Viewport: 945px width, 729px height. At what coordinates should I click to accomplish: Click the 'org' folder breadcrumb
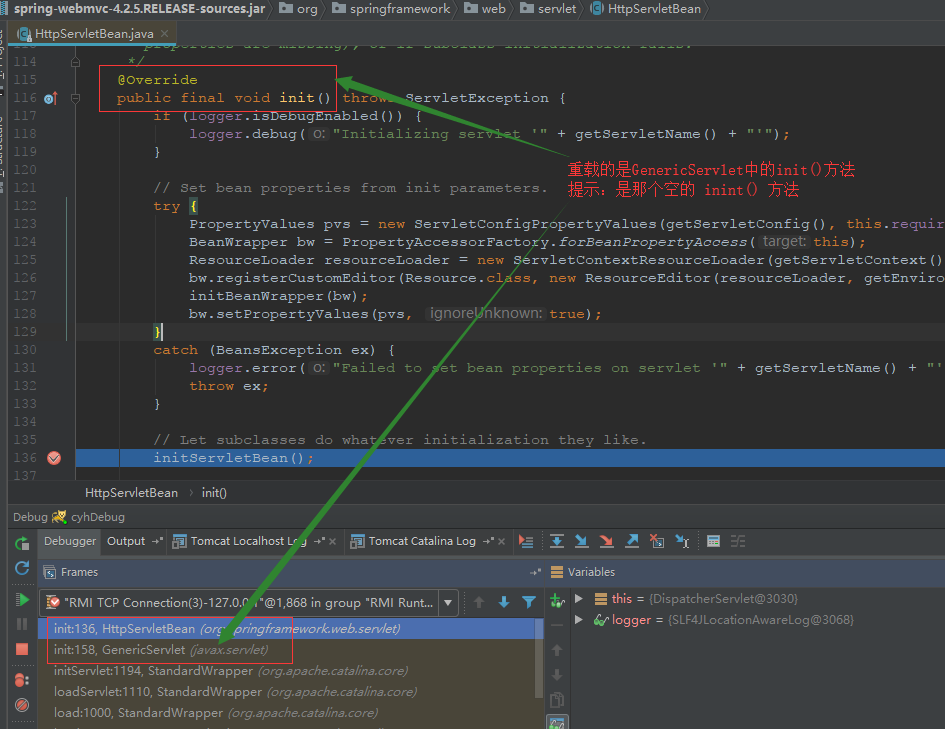click(298, 9)
